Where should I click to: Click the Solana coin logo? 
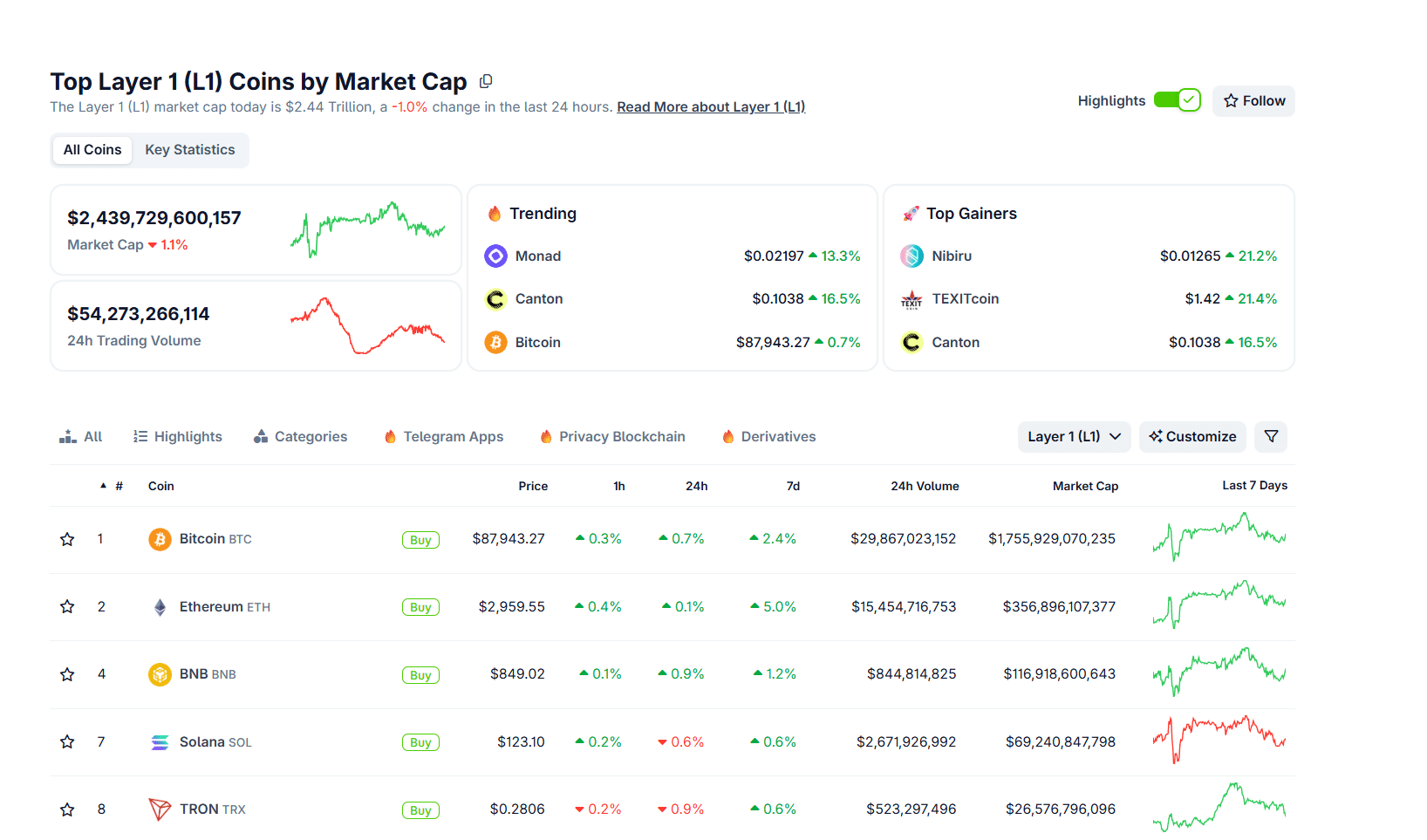tap(160, 742)
